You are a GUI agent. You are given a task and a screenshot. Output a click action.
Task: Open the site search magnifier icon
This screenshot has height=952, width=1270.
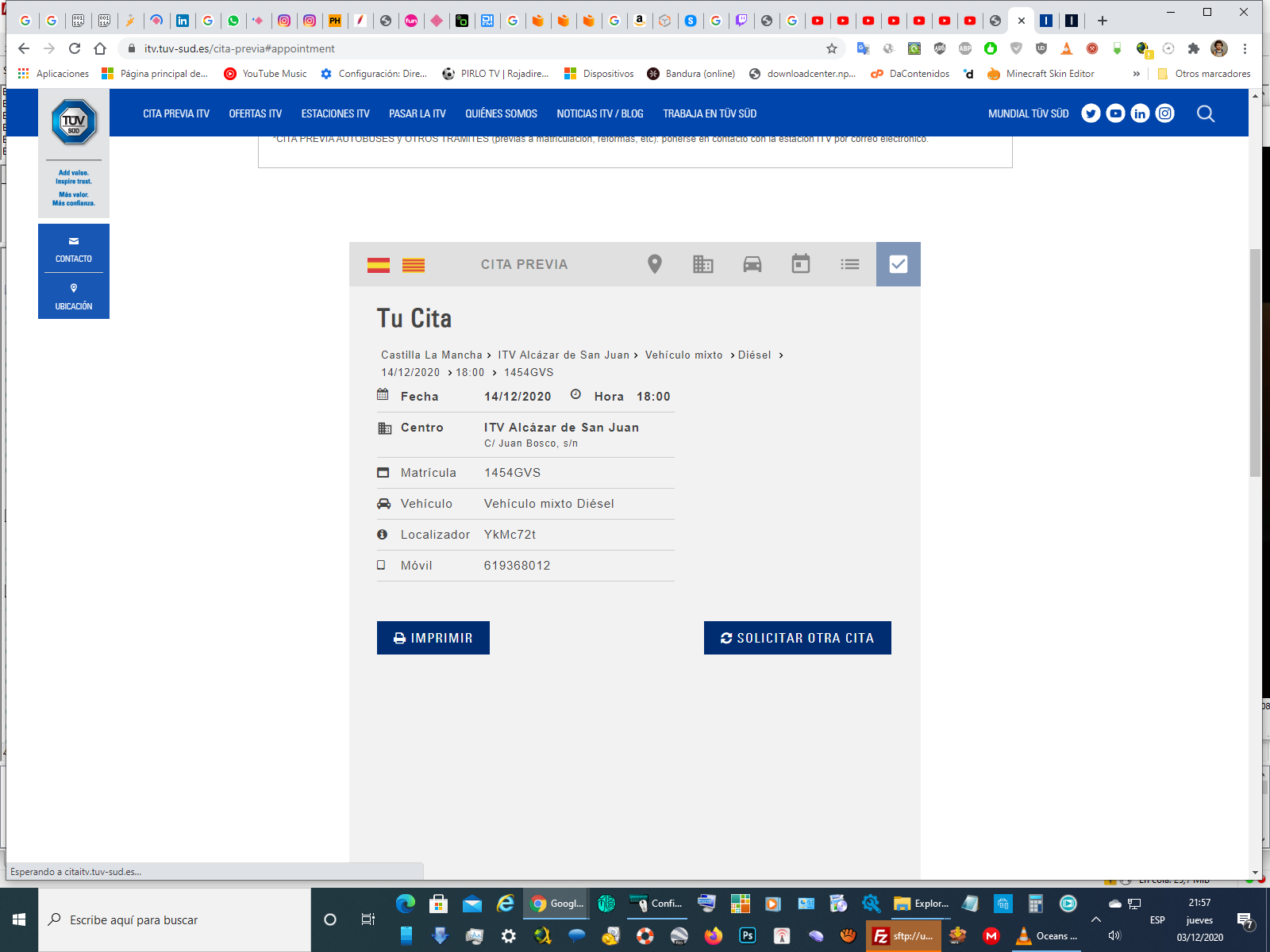(x=1205, y=113)
